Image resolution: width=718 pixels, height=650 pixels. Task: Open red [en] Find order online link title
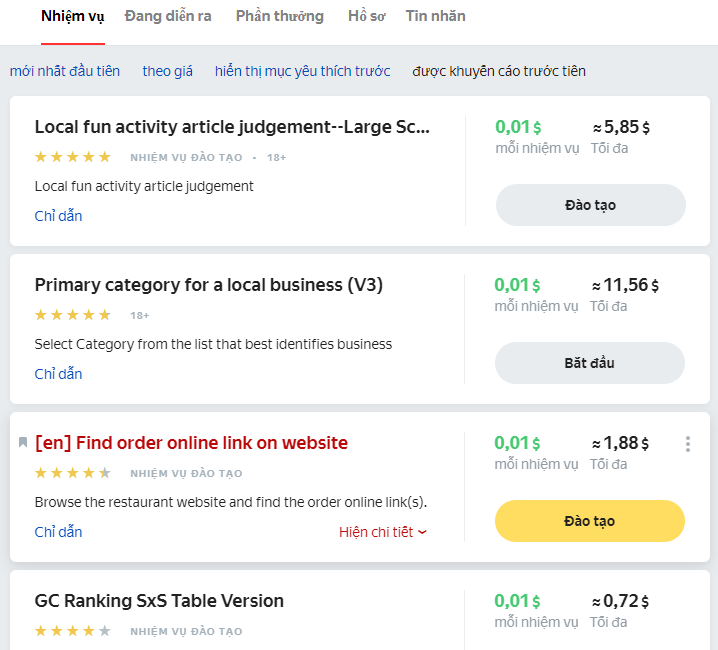point(191,443)
